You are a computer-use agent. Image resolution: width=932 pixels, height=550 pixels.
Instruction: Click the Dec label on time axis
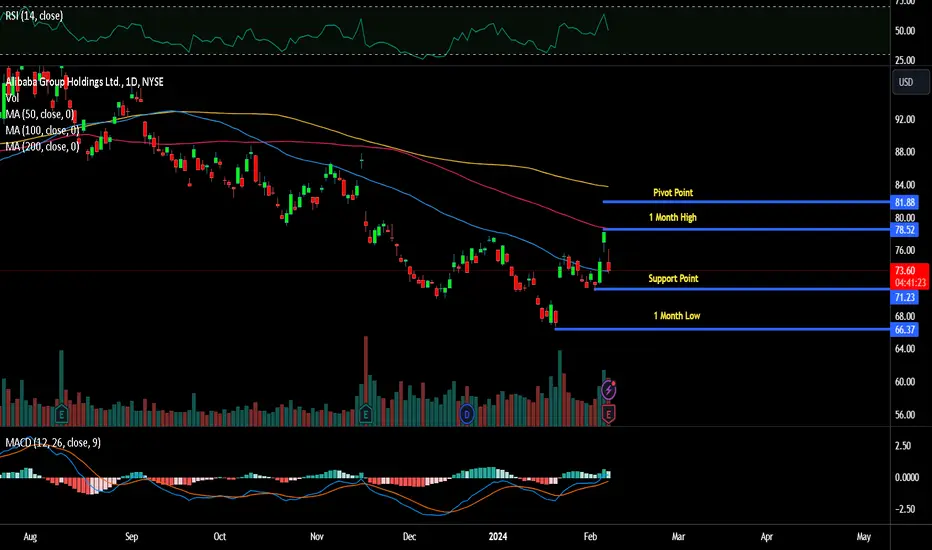pos(410,536)
